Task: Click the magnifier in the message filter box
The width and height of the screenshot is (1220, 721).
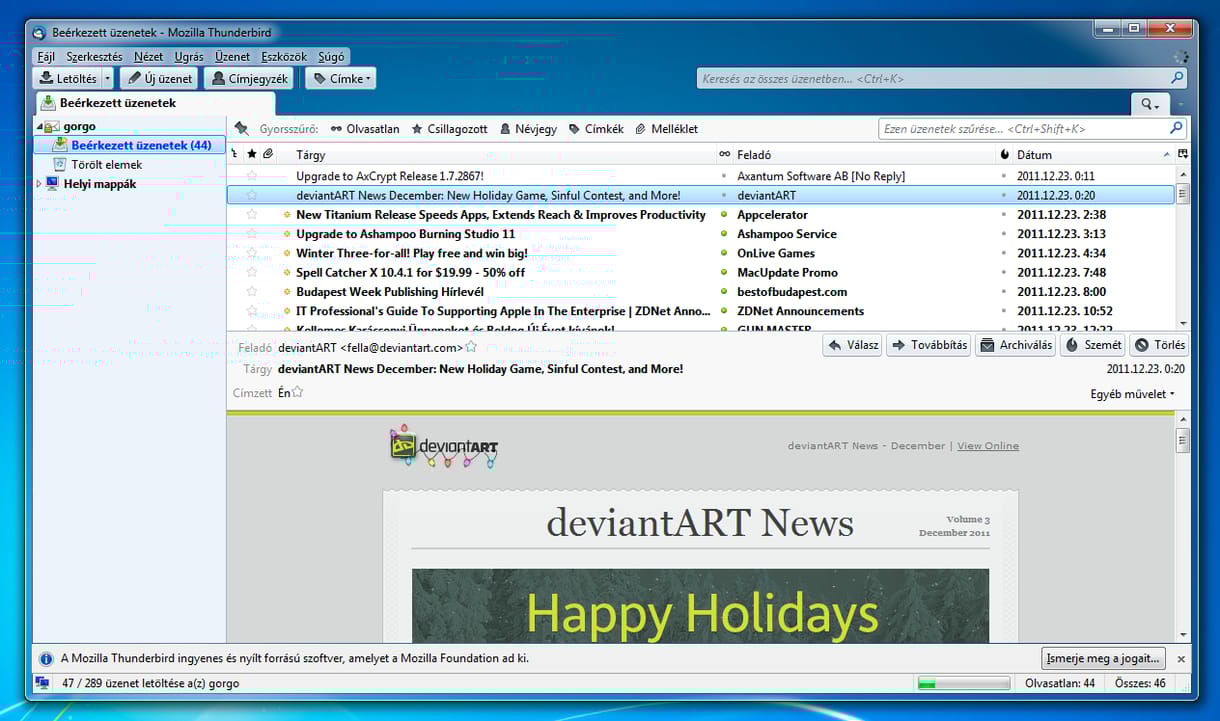Action: point(1176,129)
